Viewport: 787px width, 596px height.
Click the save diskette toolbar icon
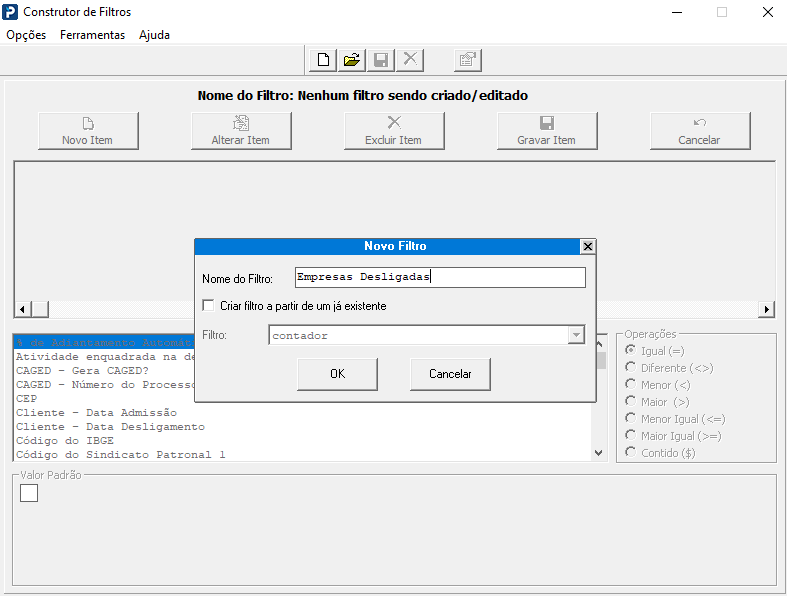click(381, 60)
